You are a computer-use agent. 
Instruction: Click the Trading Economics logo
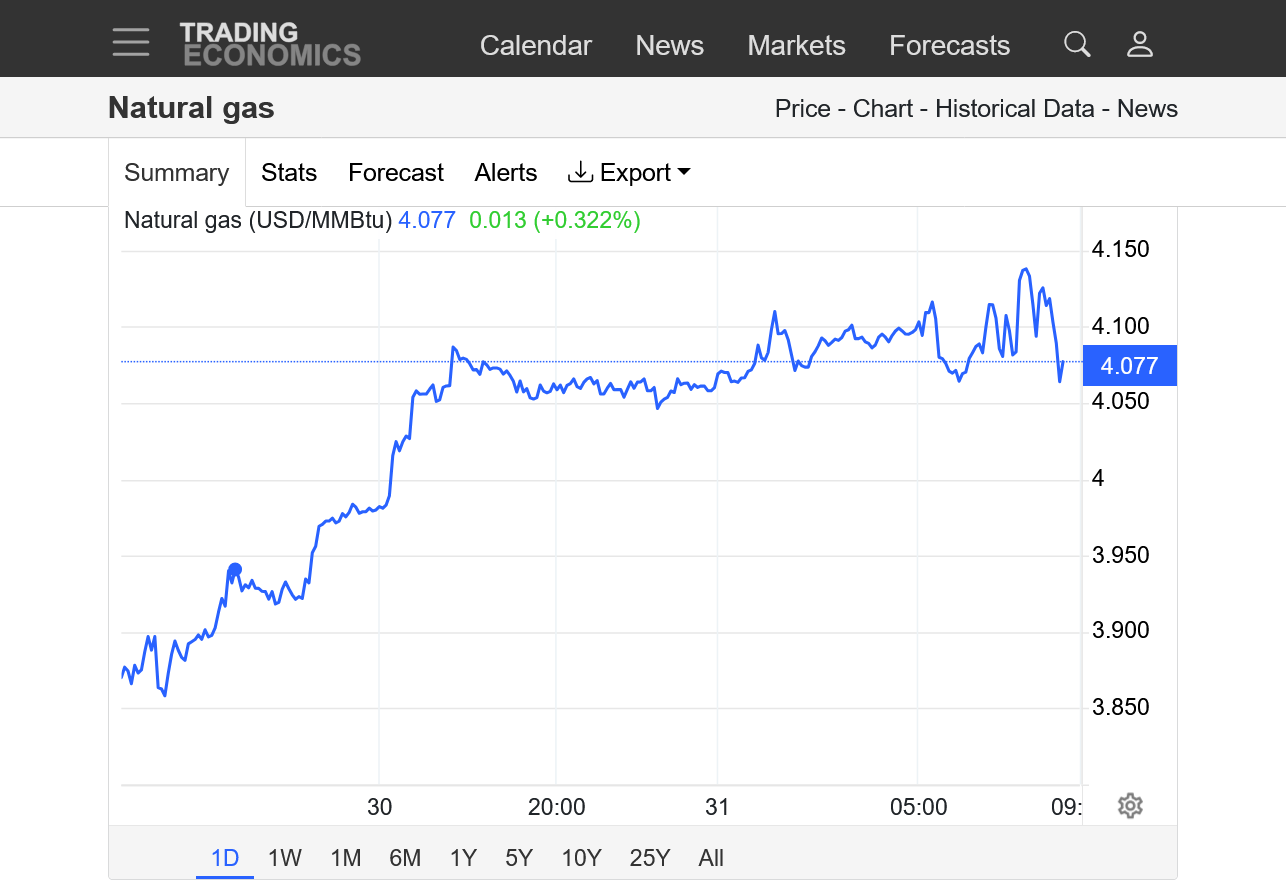pyautogui.click(x=269, y=44)
